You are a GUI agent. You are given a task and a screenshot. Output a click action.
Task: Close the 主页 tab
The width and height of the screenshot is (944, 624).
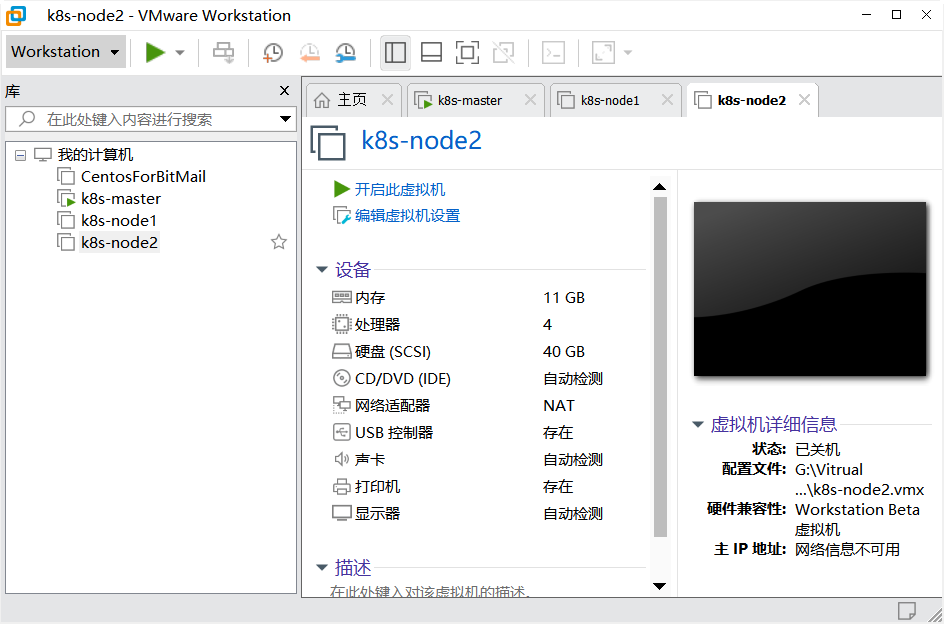pos(387,100)
